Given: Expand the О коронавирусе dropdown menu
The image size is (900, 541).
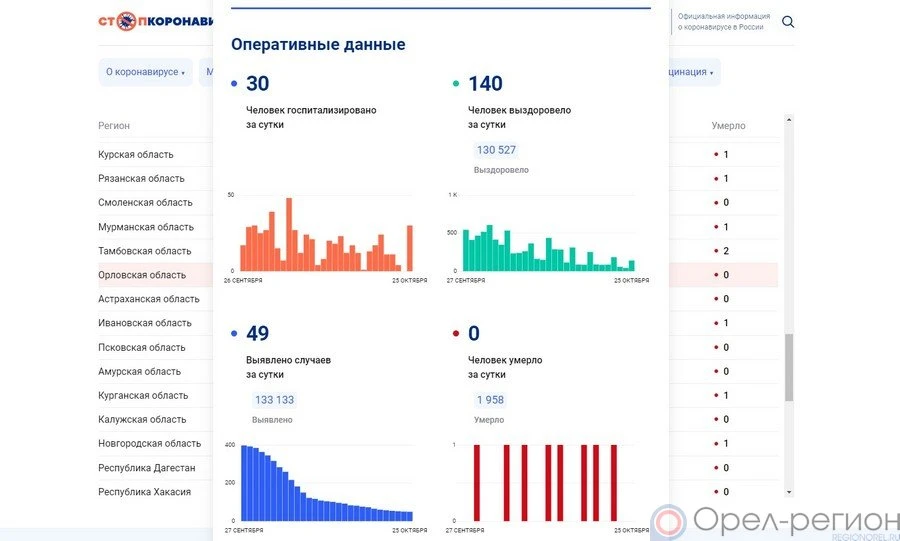Looking at the screenshot, I should click(146, 72).
